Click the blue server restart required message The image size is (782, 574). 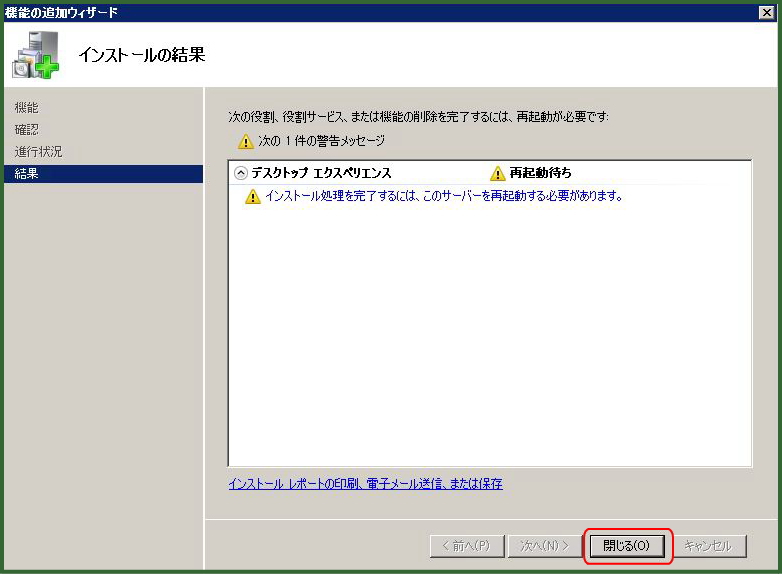443,196
